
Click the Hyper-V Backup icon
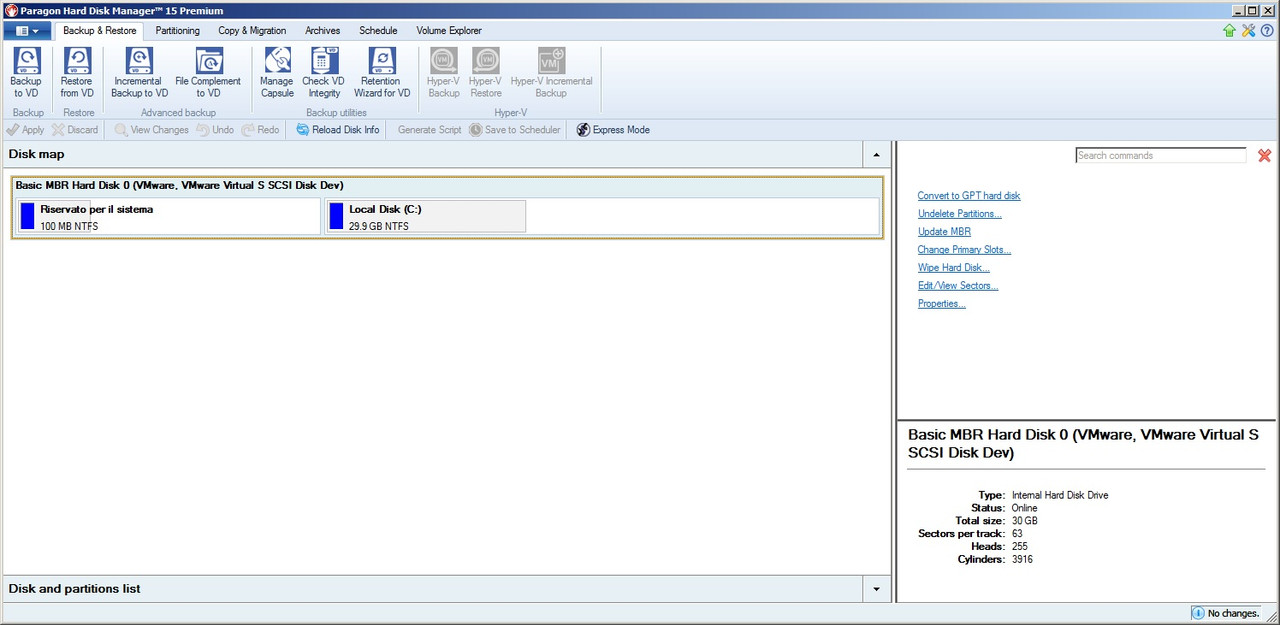coord(443,73)
